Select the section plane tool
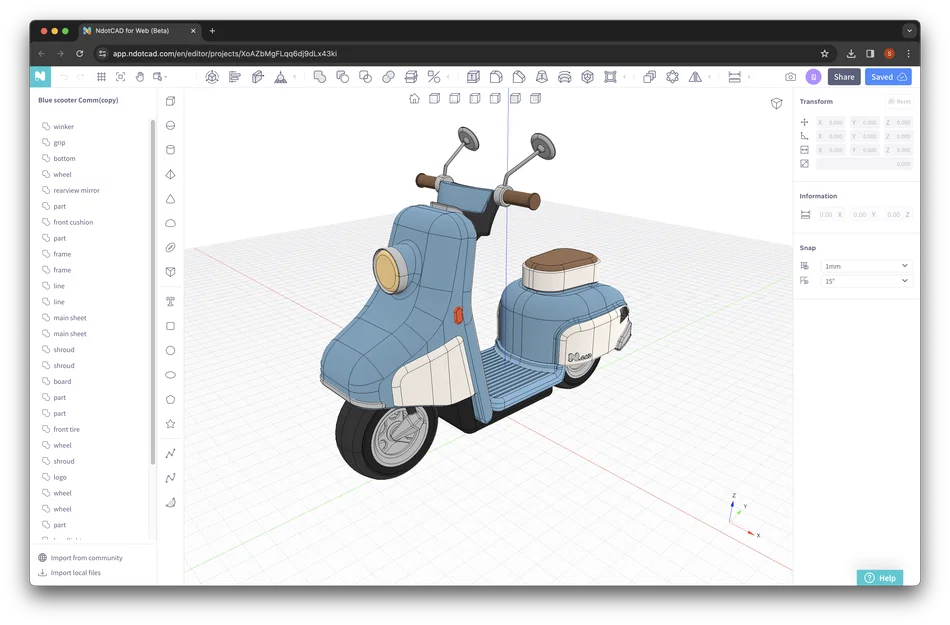The height and width of the screenshot is (625, 950). click(257, 77)
